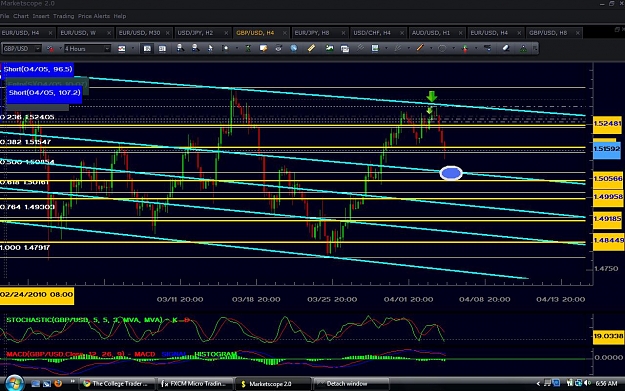Expand the save image dropdown arrow
The image size is (625, 391).
pos(386,48)
